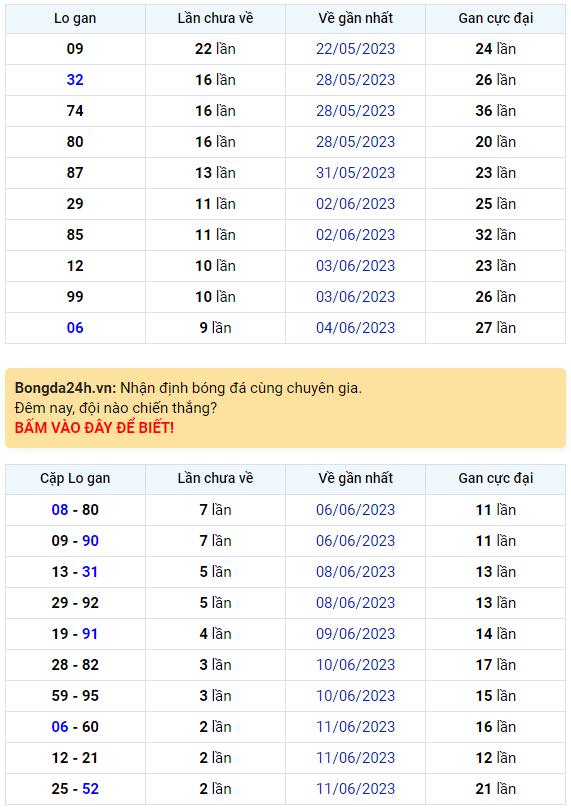
Task: Select lo gan number 06 in first table
Action: [75, 328]
